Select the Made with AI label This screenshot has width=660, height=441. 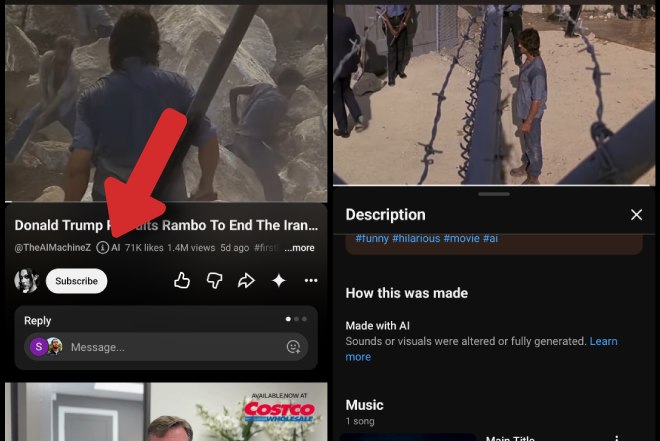point(378,326)
